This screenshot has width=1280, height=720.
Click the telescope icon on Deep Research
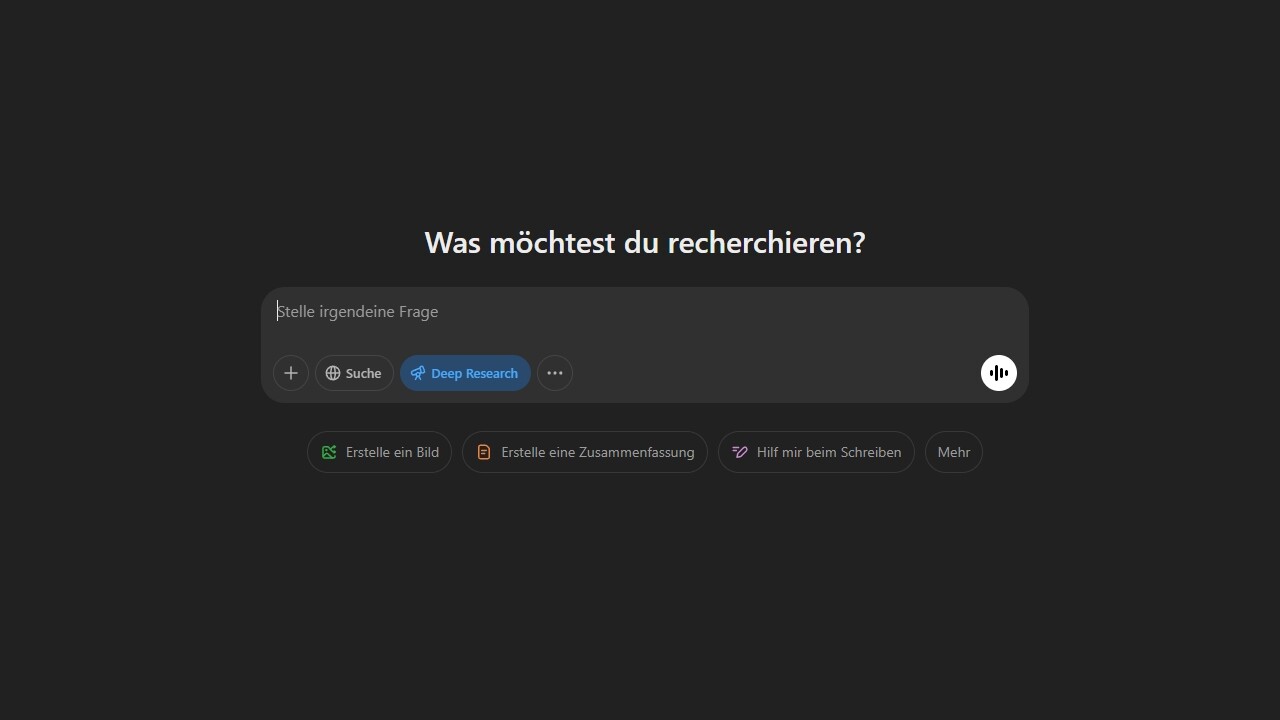point(417,373)
